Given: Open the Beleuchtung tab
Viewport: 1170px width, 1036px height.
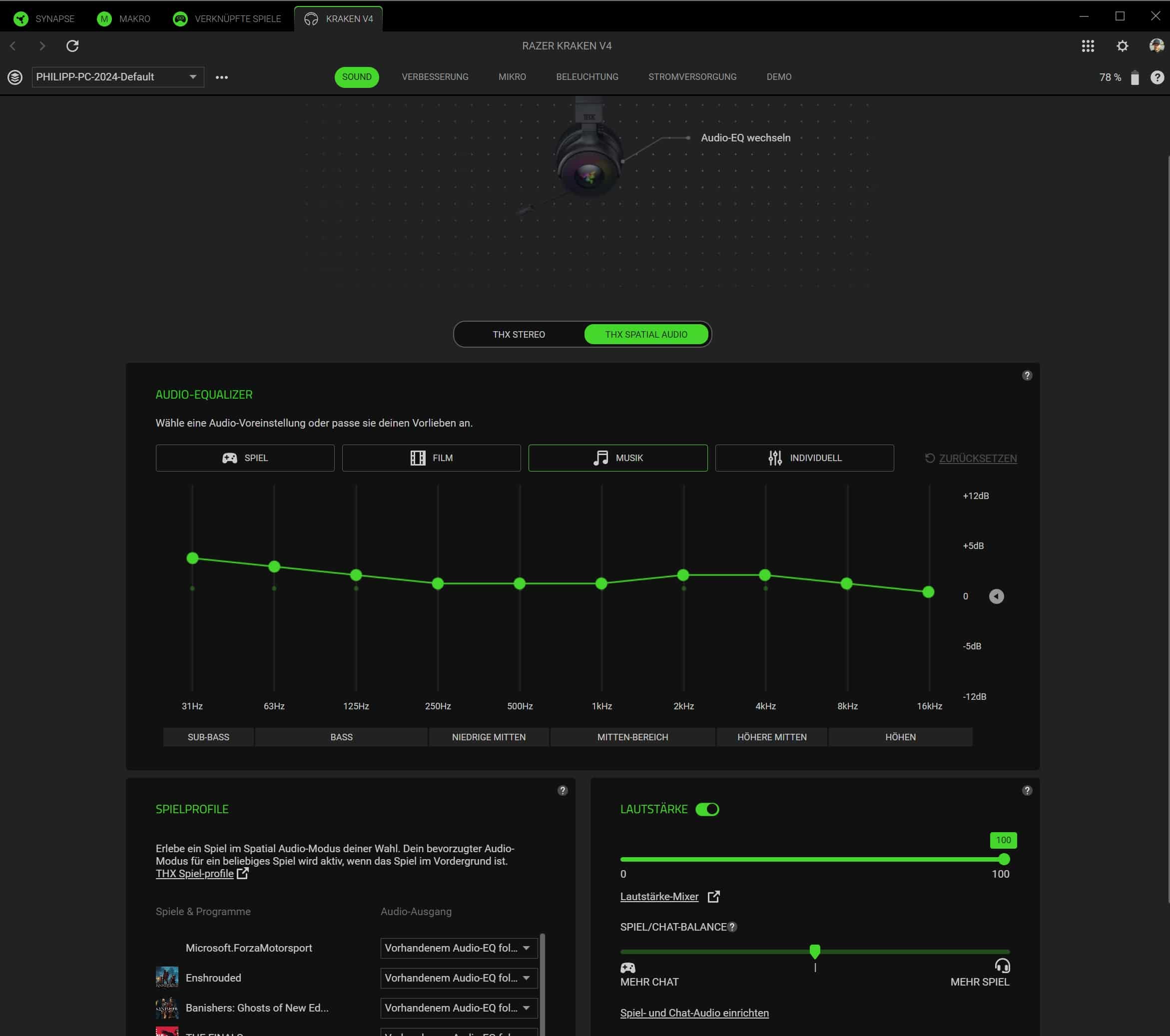Looking at the screenshot, I should point(586,77).
